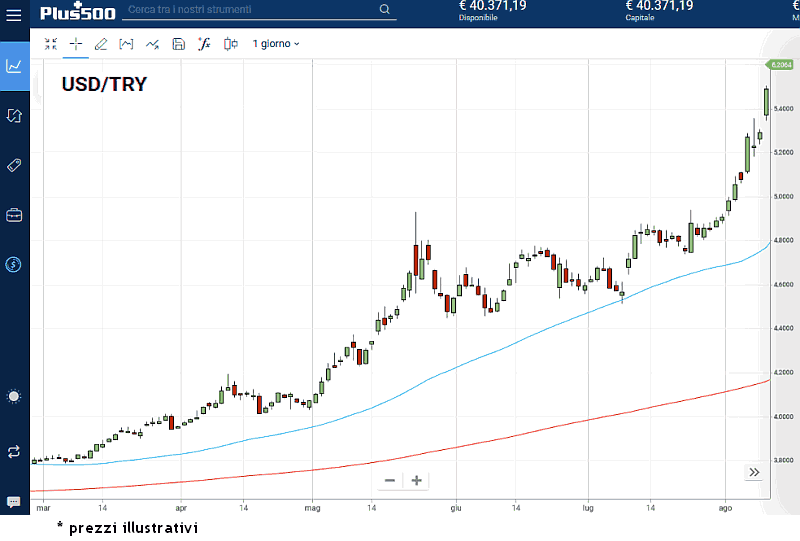Click the line comparison tool icon
The image size is (800, 541).
152,44
